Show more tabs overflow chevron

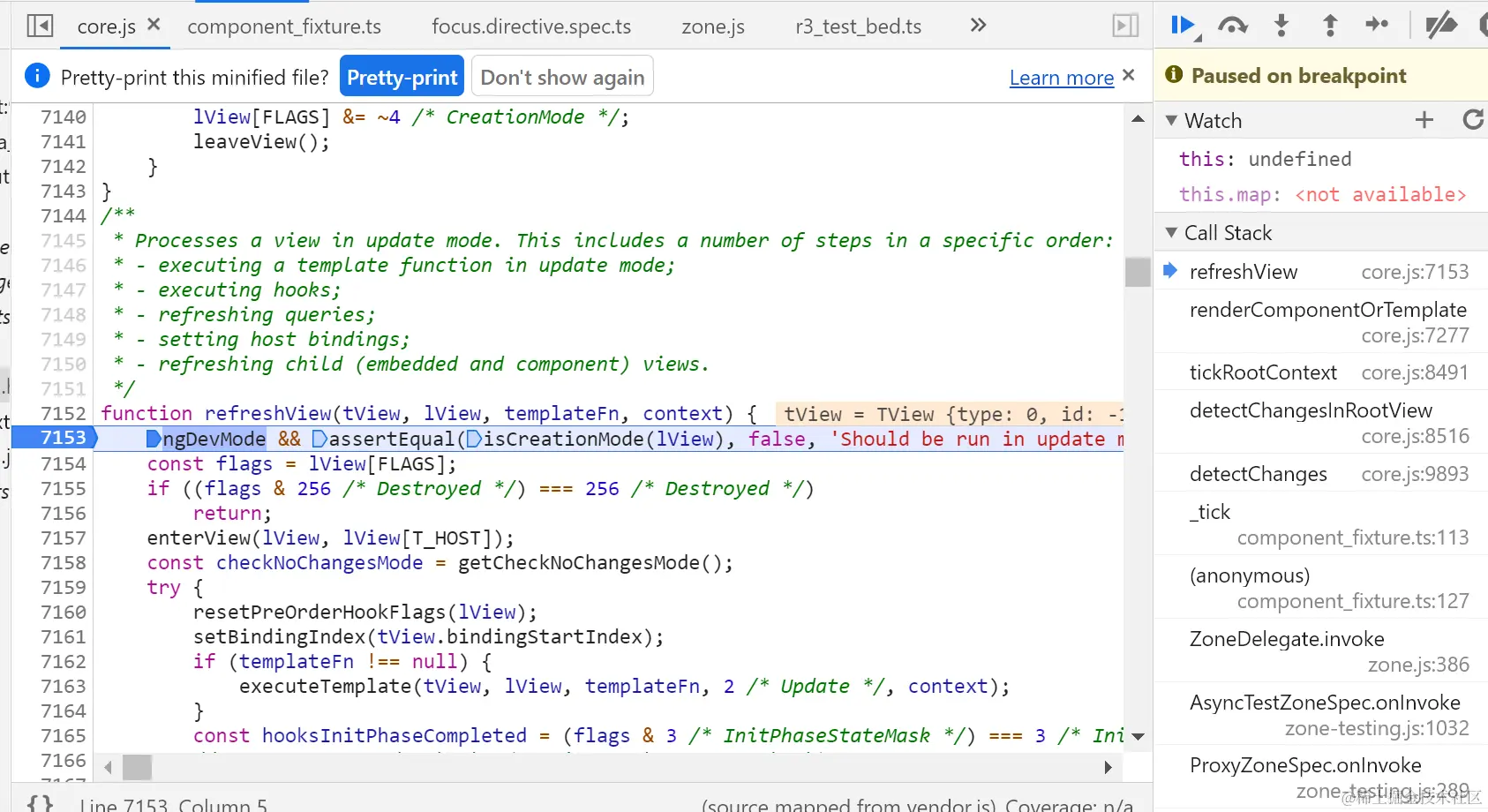pos(978,26)
